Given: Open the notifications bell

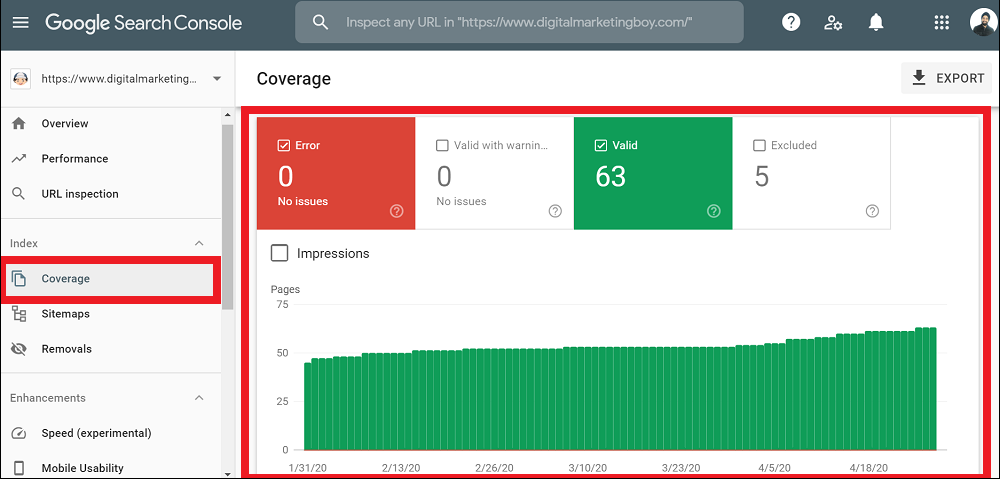Looking at the screenshot, I should point(876,22).
